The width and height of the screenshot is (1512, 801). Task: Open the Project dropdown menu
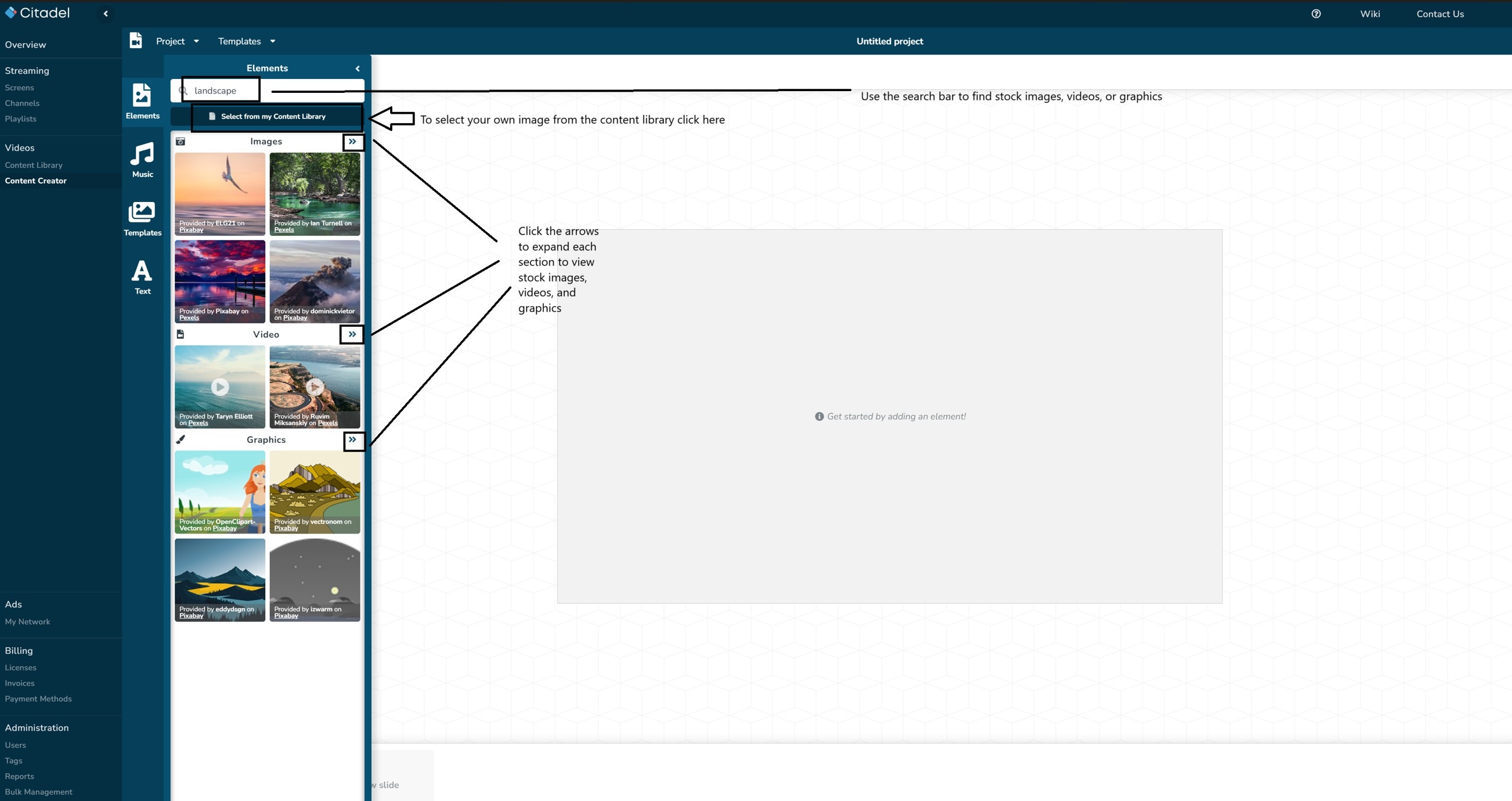click(177, 41)
